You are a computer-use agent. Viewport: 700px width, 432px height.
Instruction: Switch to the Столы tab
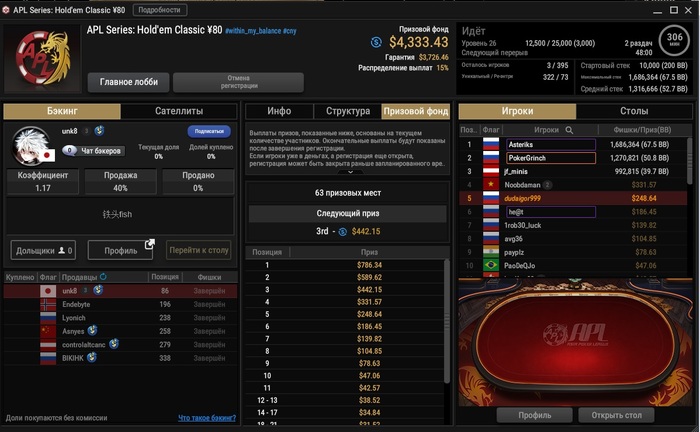click(x=634, y=111)
